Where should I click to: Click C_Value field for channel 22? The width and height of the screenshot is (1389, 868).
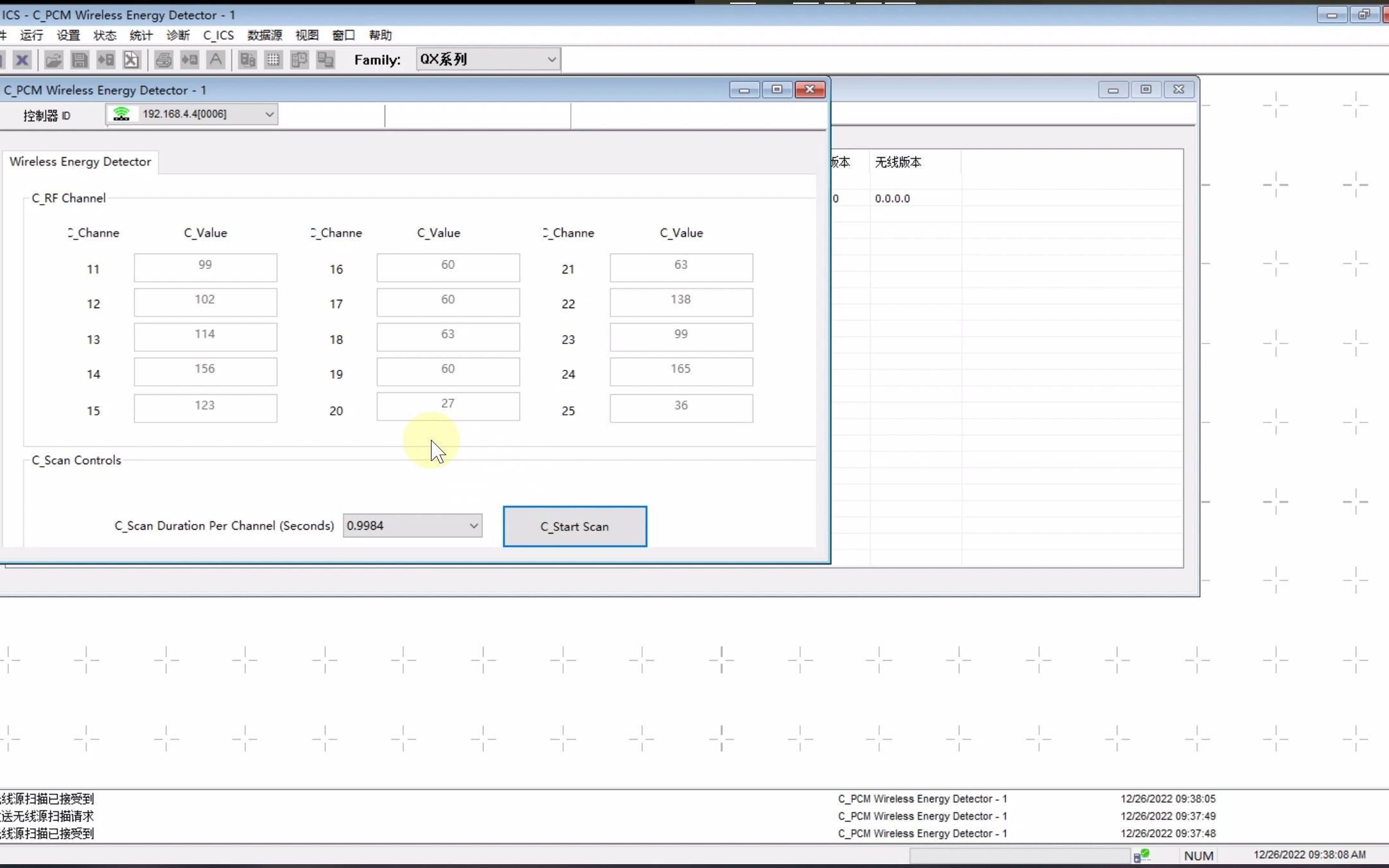[680, 299]
